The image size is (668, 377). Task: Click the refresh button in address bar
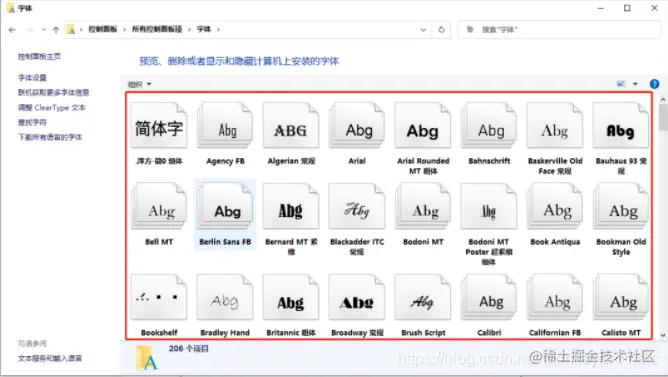click(x=441, y=29)
